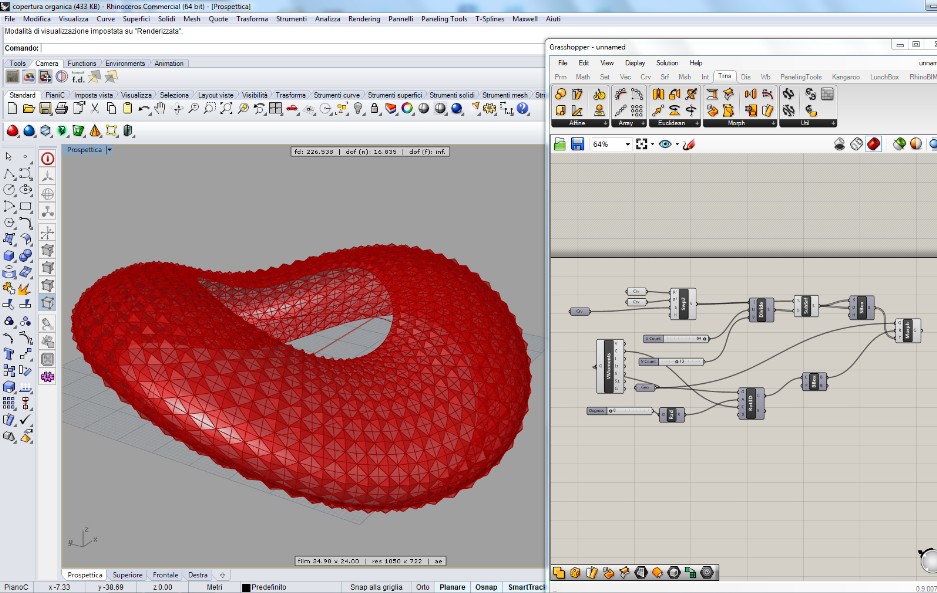Click the Open folder icon in Rhino
The width and height of the screenshot is (937, 593).
click(x=28, y=108)
